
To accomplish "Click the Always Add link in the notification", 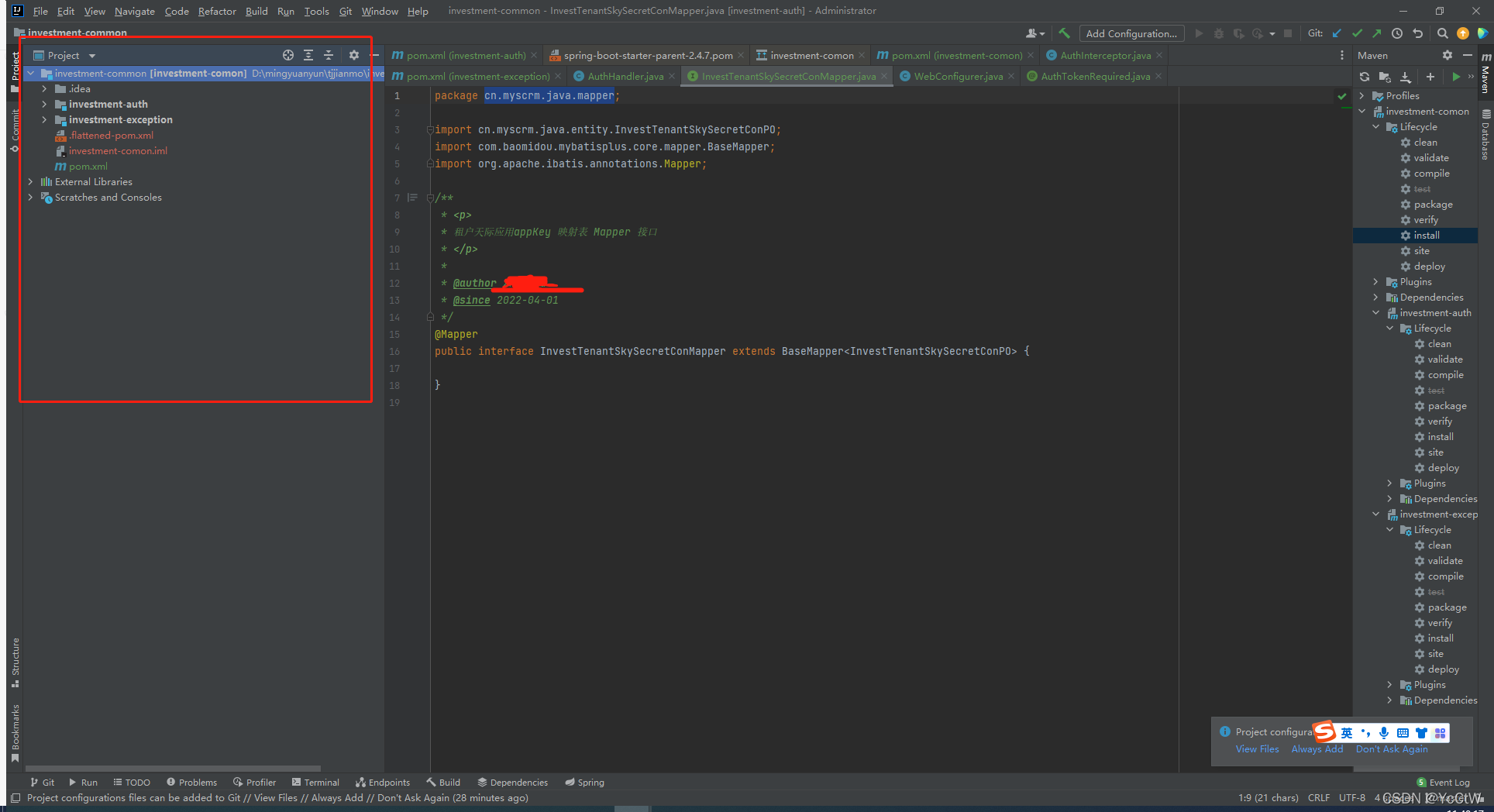I will (x=1317, y=748).
